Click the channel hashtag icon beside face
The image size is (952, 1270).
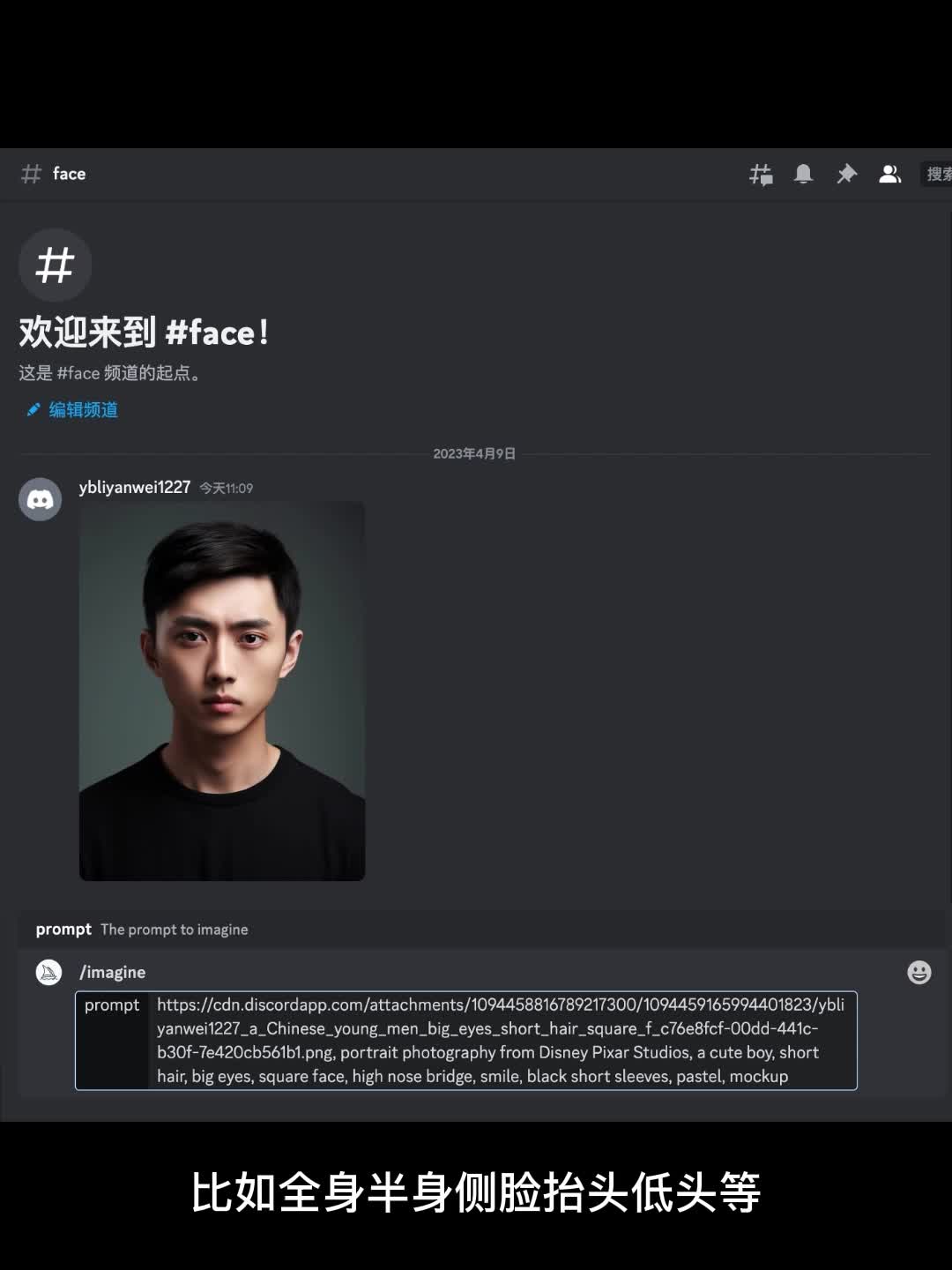[x=31, y=174]
